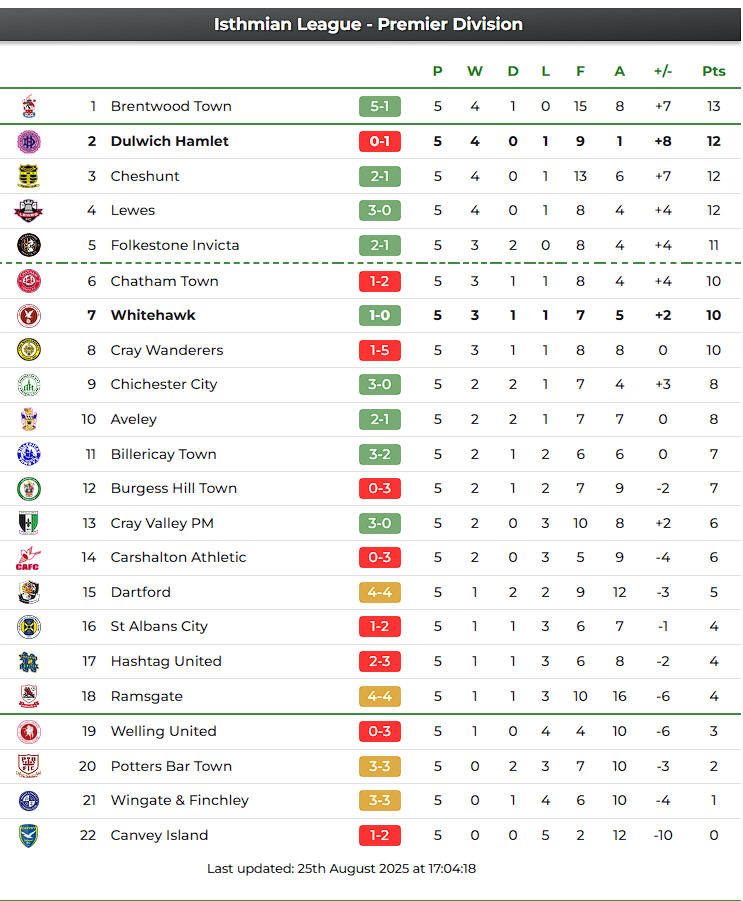Click Cray Wanderers' 1-5 result badge

pyautogui.click(x=380, y=350)
